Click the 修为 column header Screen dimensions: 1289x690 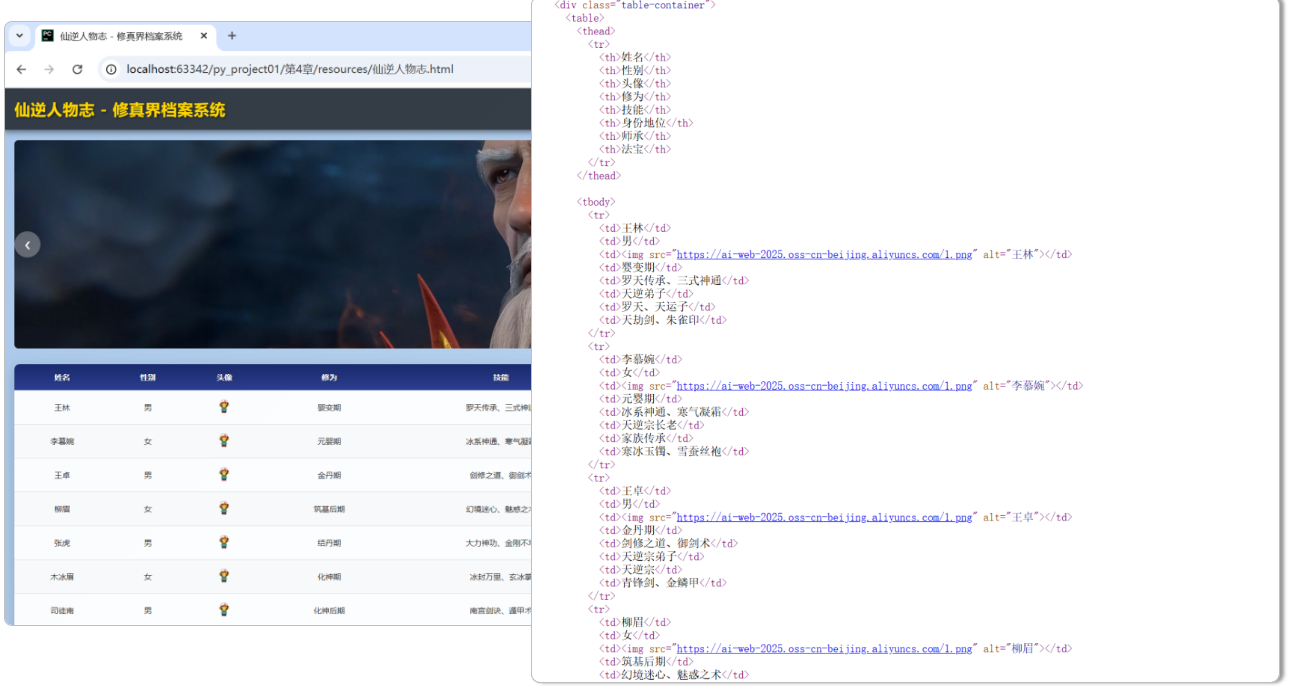(x=329, y=378)
